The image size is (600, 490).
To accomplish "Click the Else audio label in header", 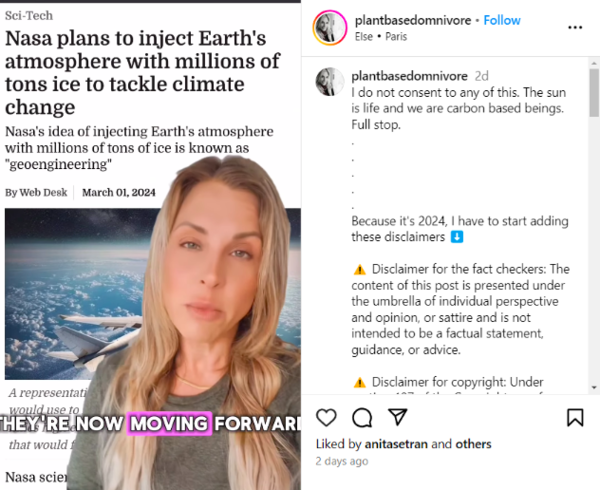I will pos(364,37).
